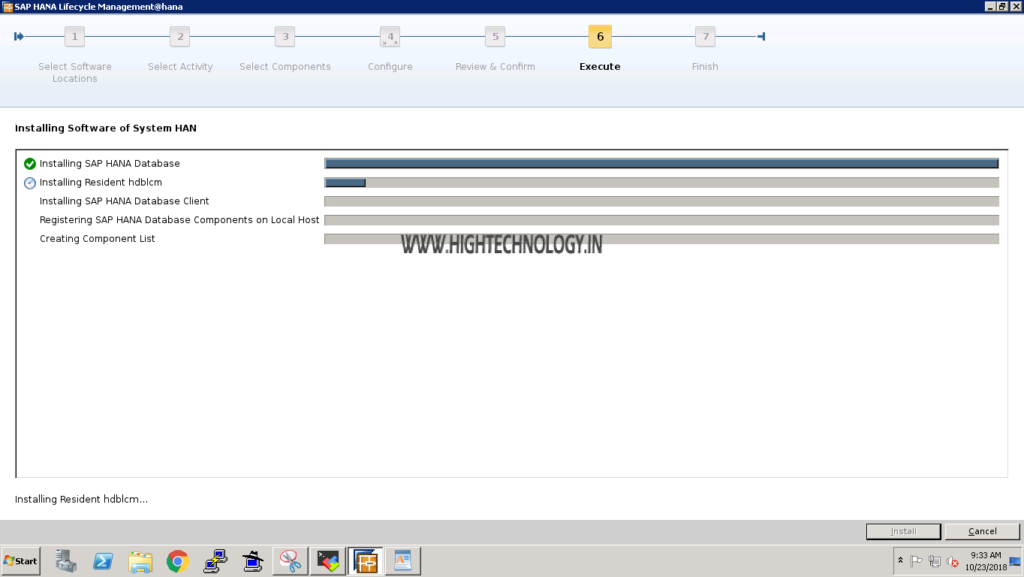Viewport: 1024px width, 577px height.
Task: Select 'Creating Component List' row
Action: click(x=97, y=239)
